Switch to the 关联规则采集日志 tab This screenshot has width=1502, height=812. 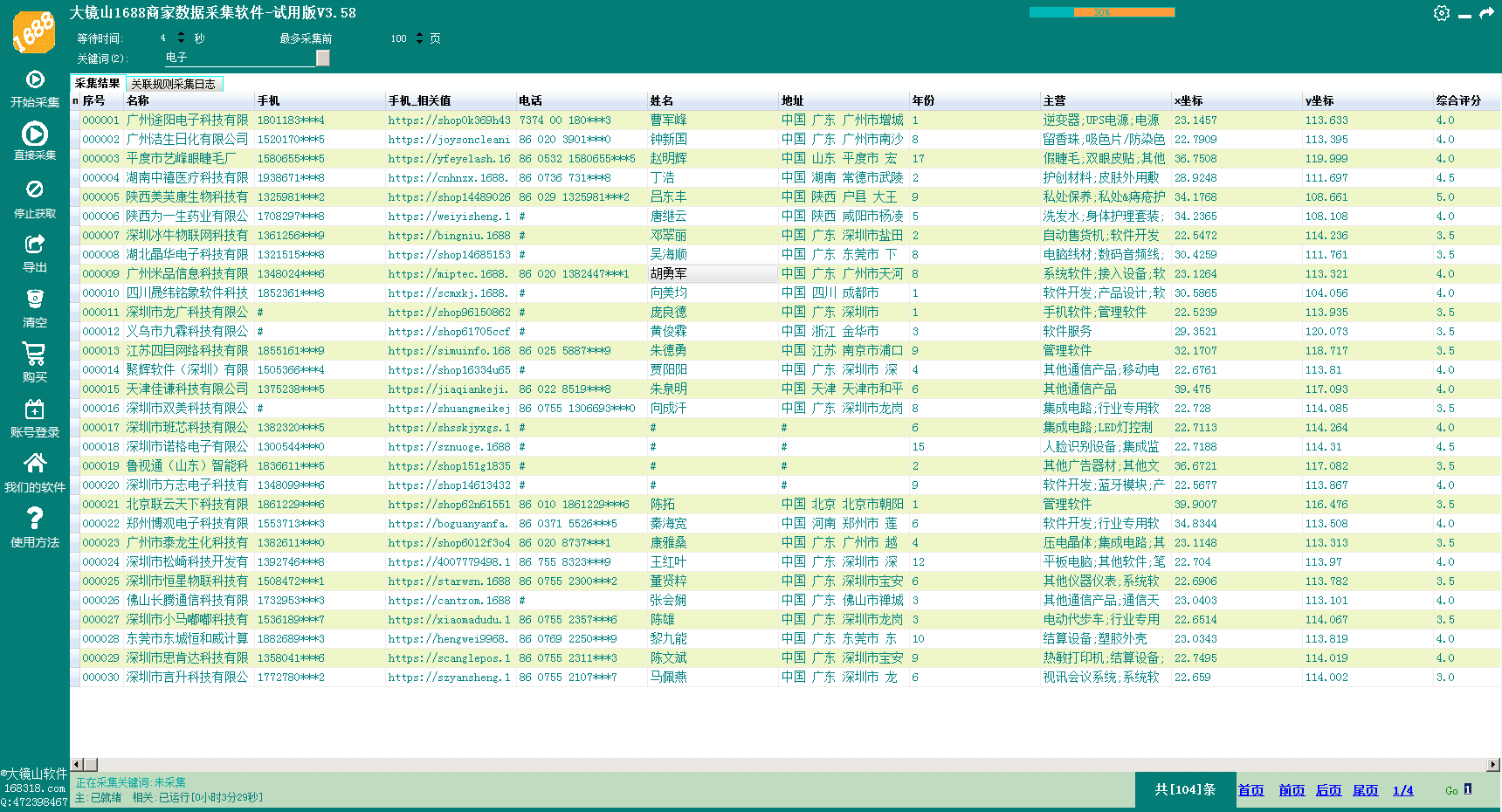pos(174,84)
